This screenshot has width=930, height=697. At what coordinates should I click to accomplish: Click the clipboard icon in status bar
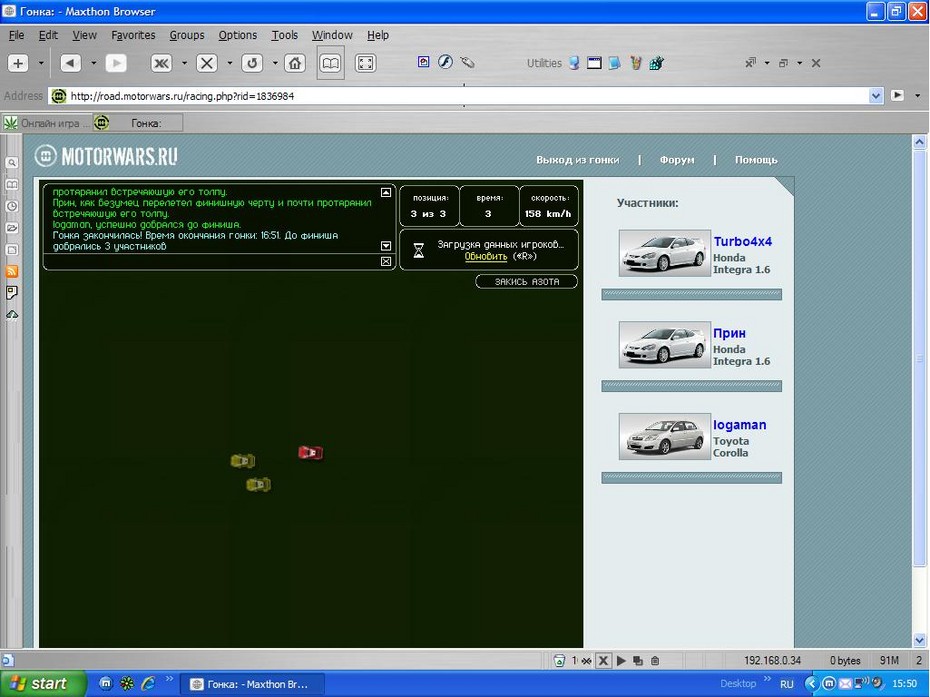pyautogui.click(x=655, y=660)
